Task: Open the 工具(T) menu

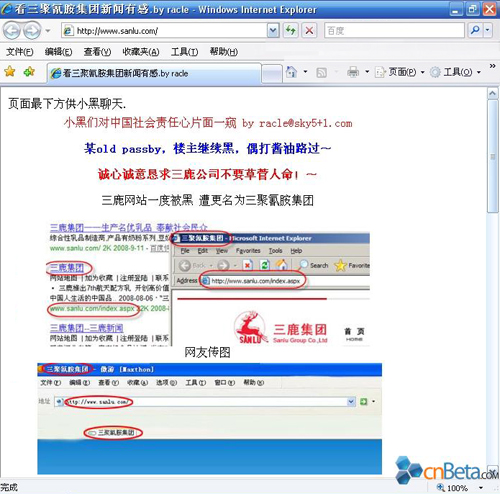Action: (184, 52)
